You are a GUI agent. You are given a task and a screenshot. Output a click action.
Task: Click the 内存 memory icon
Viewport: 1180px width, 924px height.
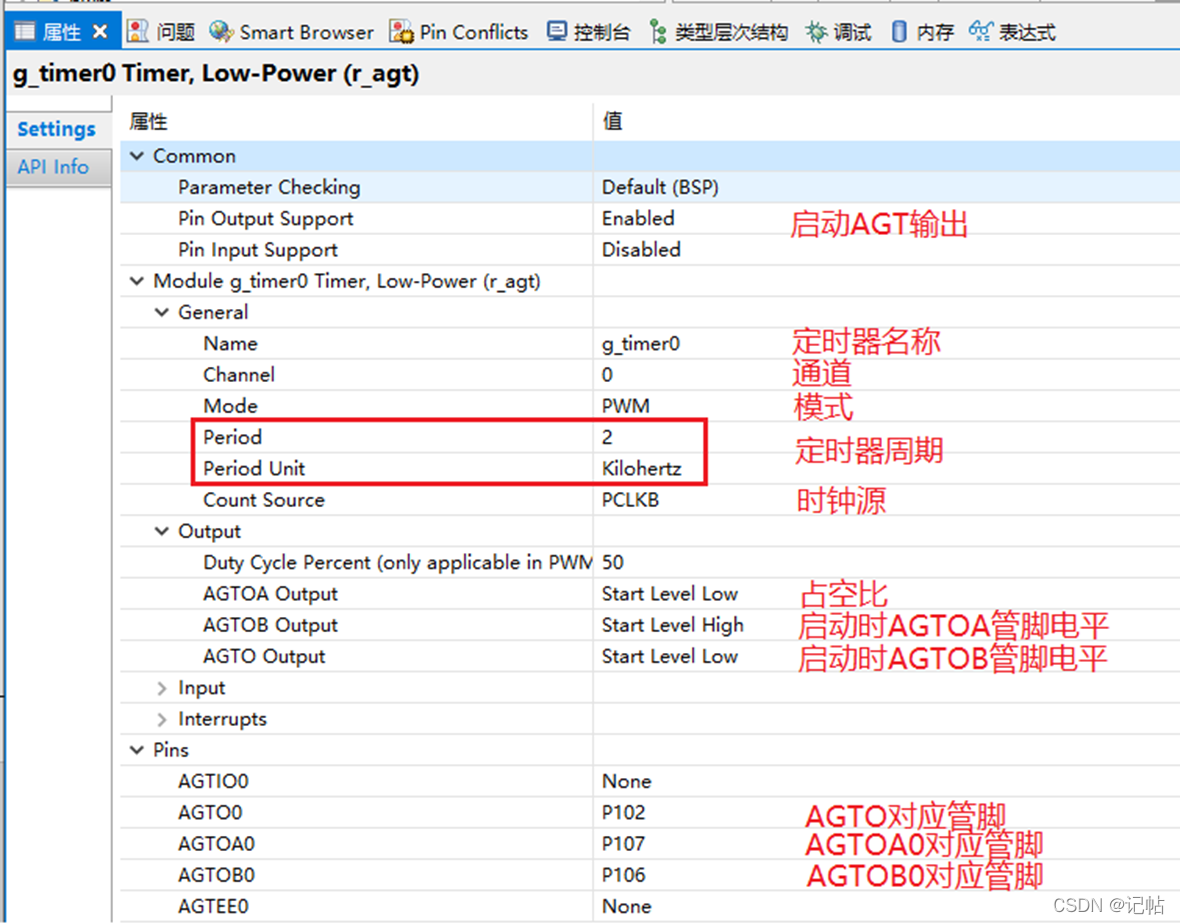[x=899, y=32]
